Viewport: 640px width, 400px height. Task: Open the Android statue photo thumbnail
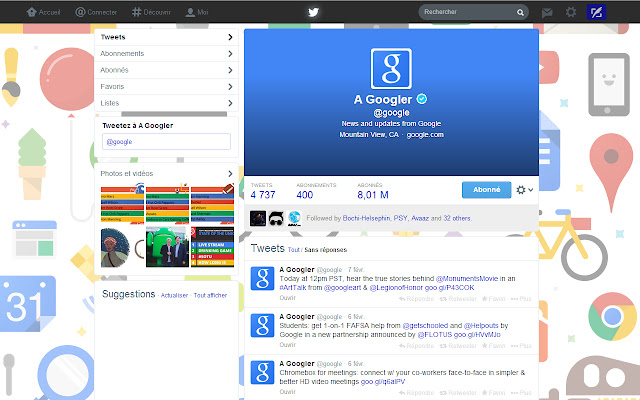(167, 247)
